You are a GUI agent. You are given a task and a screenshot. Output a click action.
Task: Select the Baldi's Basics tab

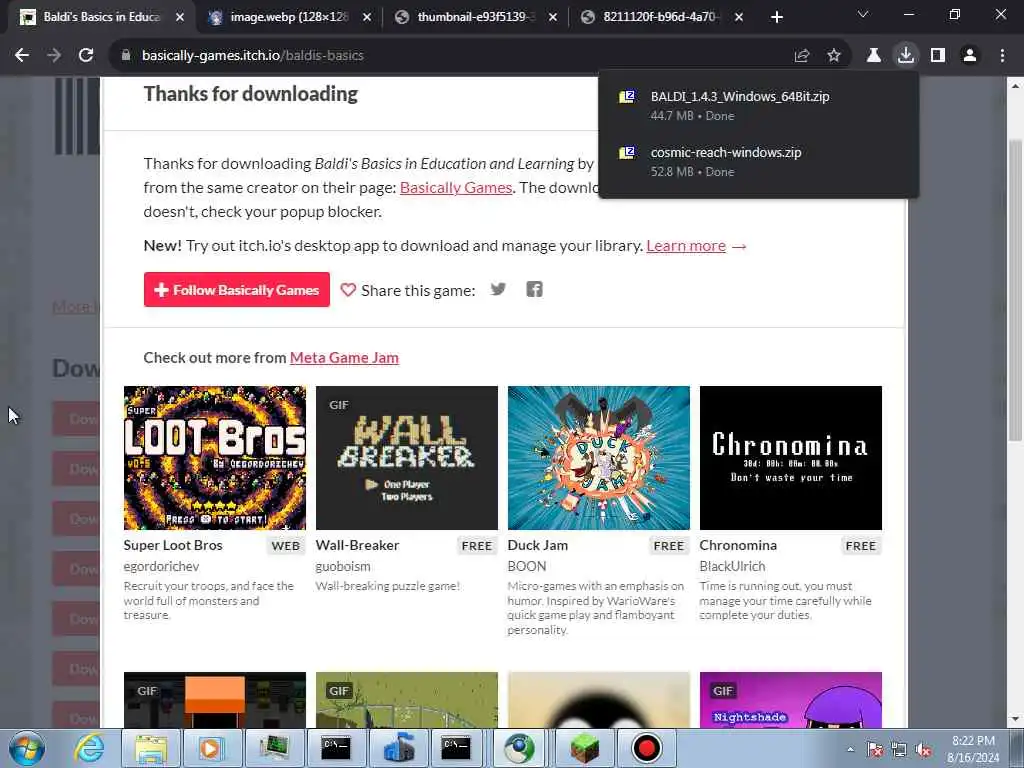coord(101,17)
